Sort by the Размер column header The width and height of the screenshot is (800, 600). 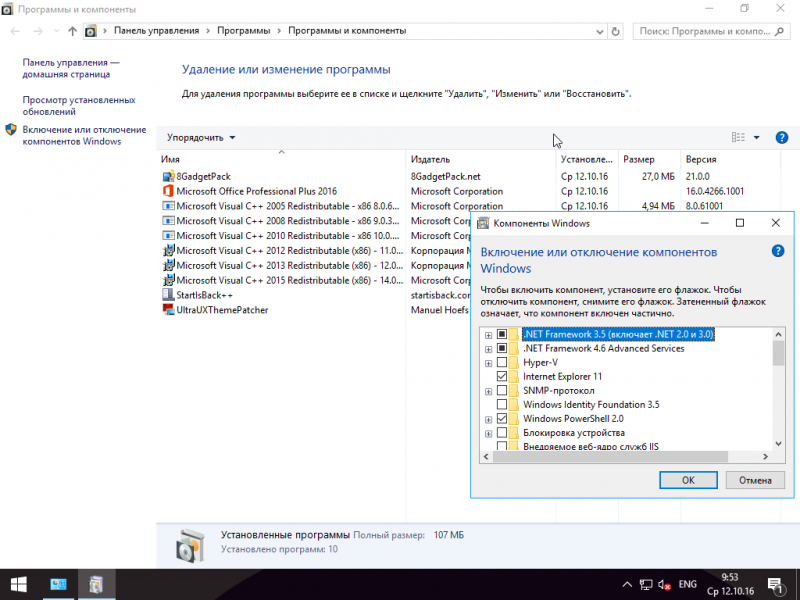coord(649,159)
